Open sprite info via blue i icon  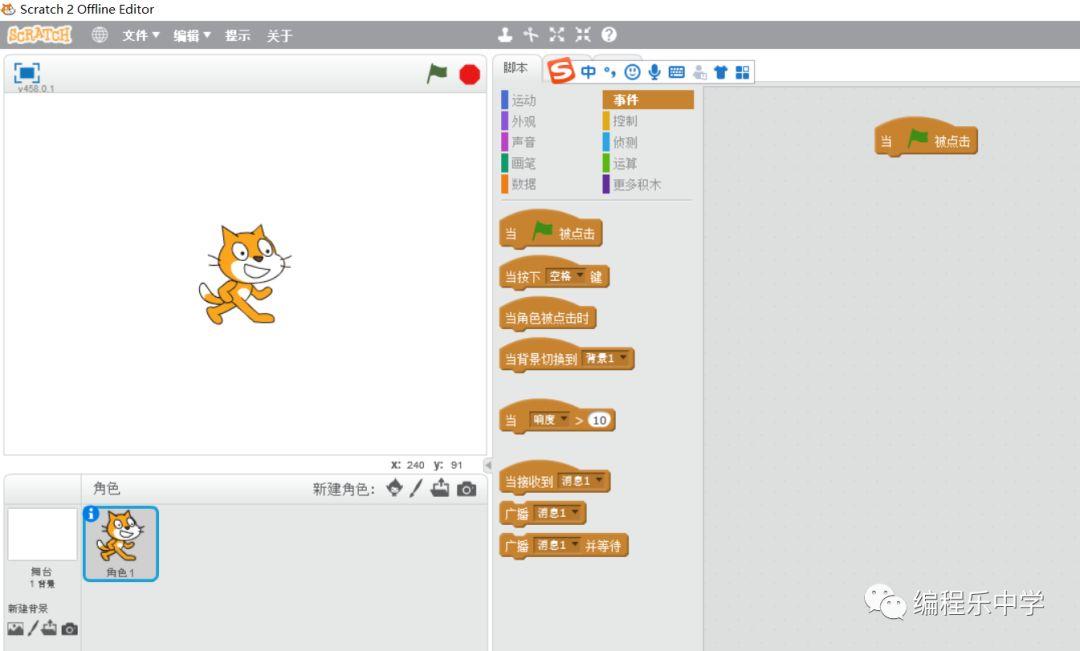91,514
